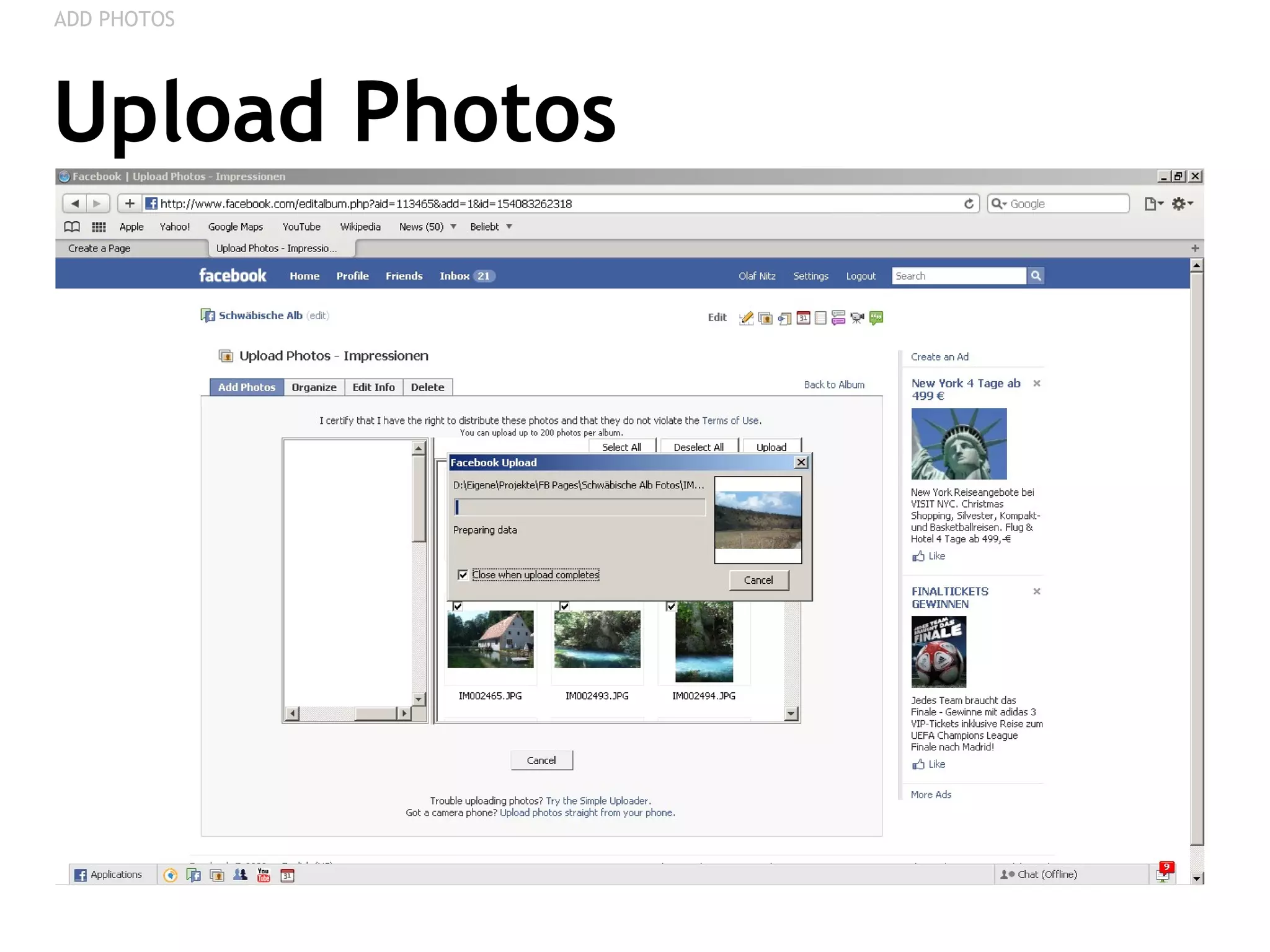The image size is (1270, 952).
Task: Open the browser gear settings dropdown
Action: (x=1182, y=203)
